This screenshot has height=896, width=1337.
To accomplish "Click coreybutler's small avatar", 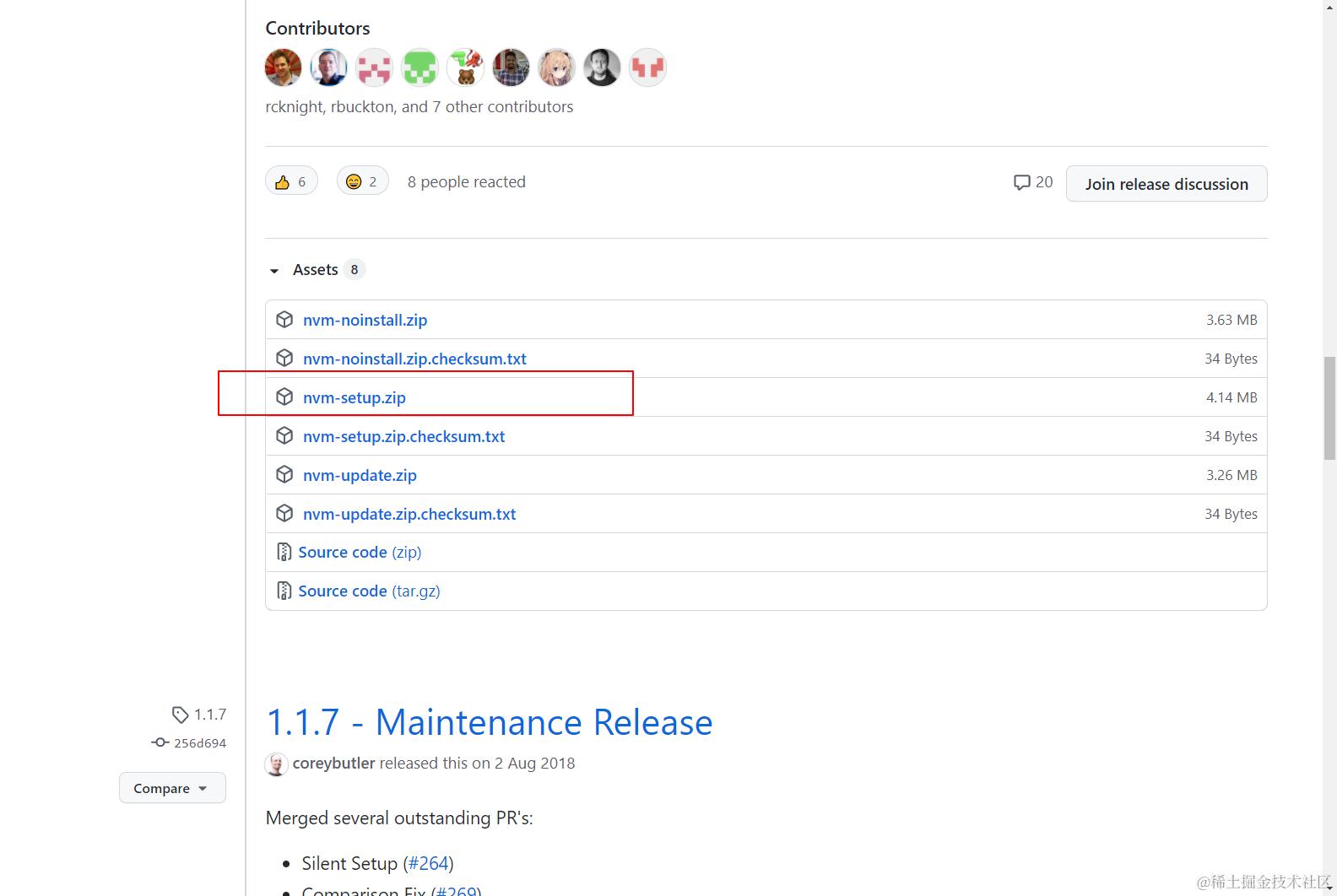I will (x=277, y=764).
